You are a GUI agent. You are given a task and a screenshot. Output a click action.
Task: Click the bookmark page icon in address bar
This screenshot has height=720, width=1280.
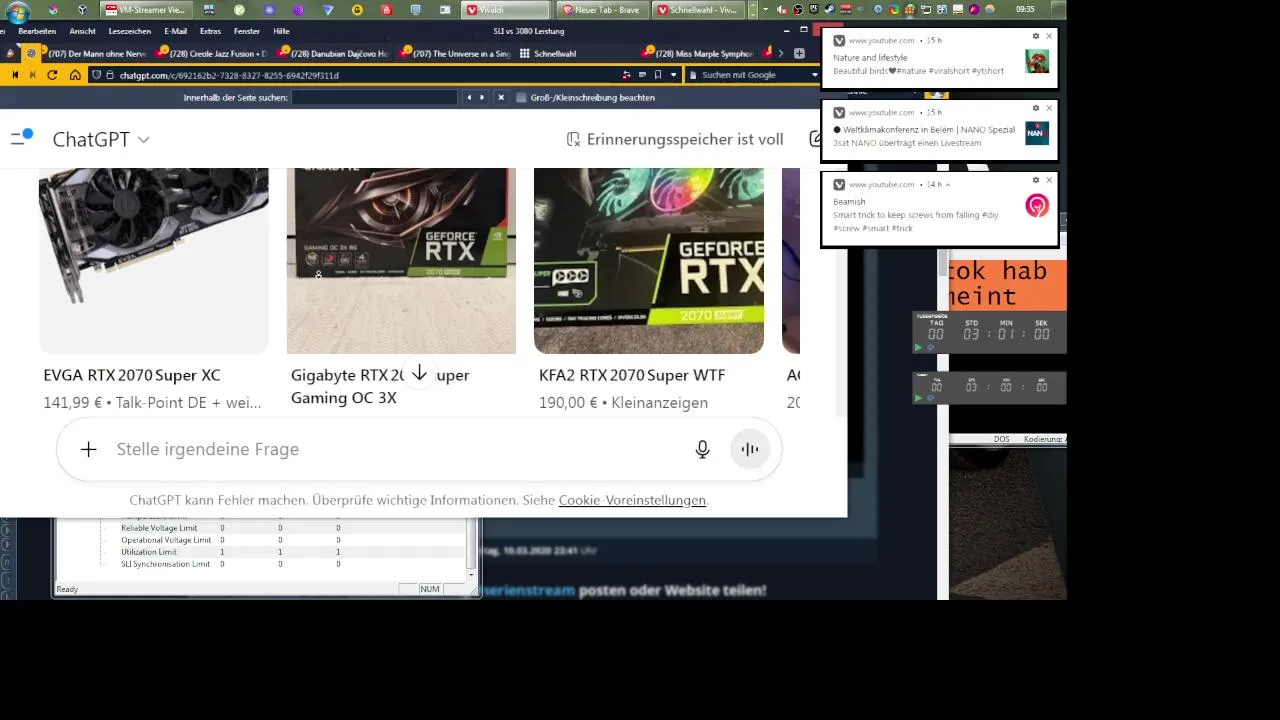point(657,75)
